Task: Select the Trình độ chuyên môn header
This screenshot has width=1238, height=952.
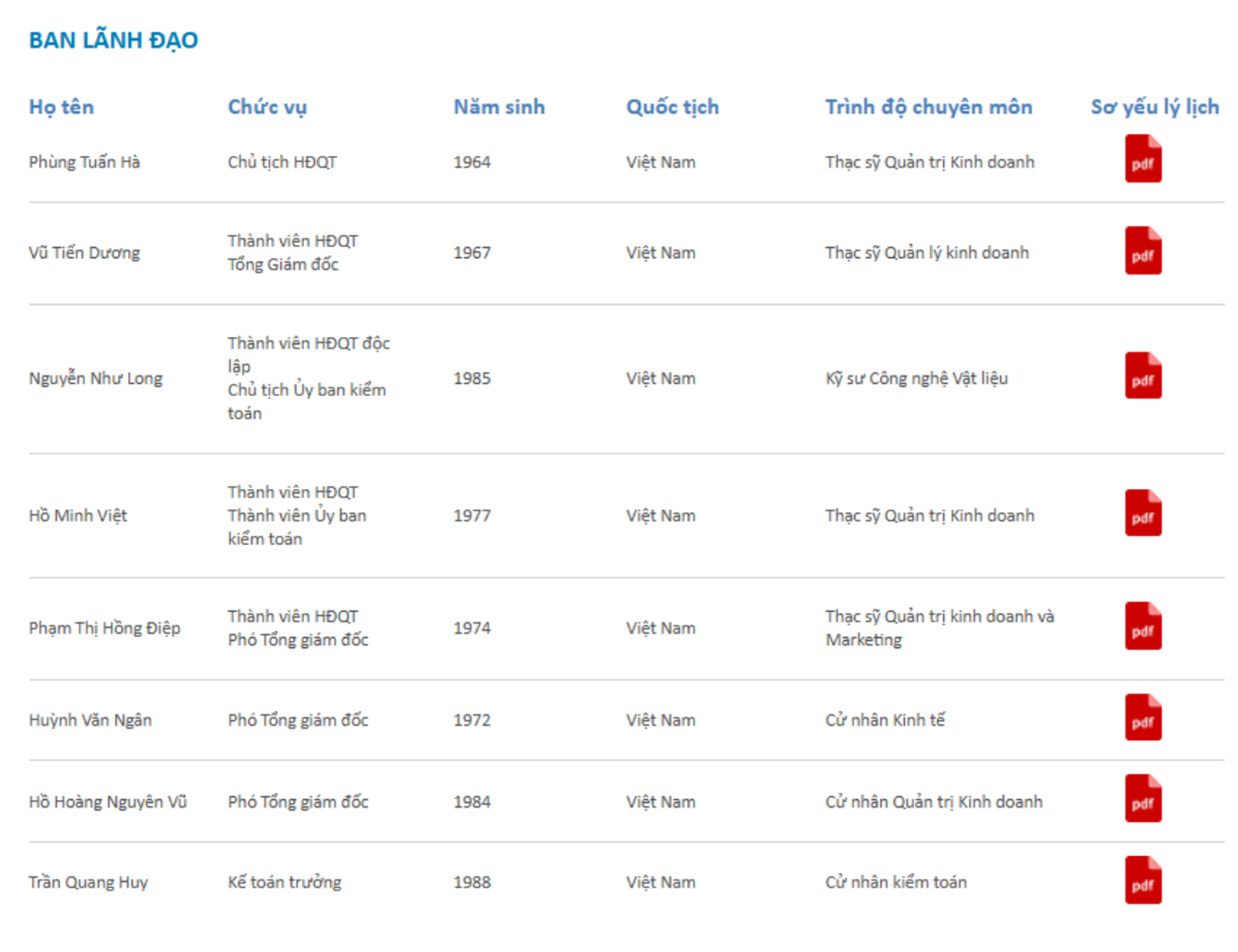Action: (x=928, y=107)
